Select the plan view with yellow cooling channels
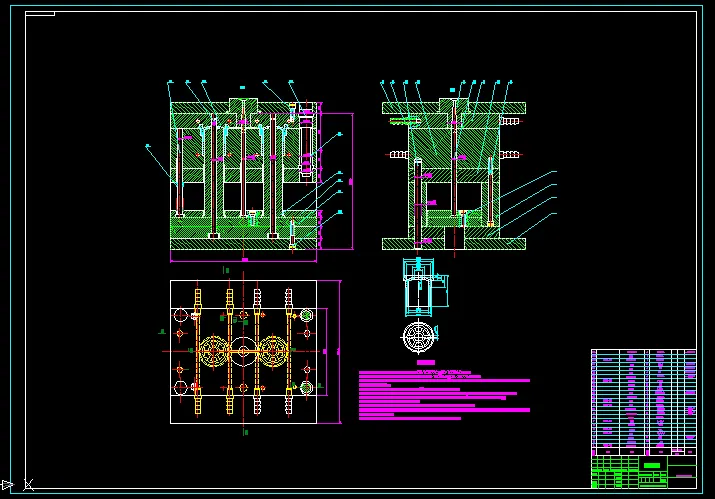This screenshot has height=499, width=715. (x=244, y=352)
